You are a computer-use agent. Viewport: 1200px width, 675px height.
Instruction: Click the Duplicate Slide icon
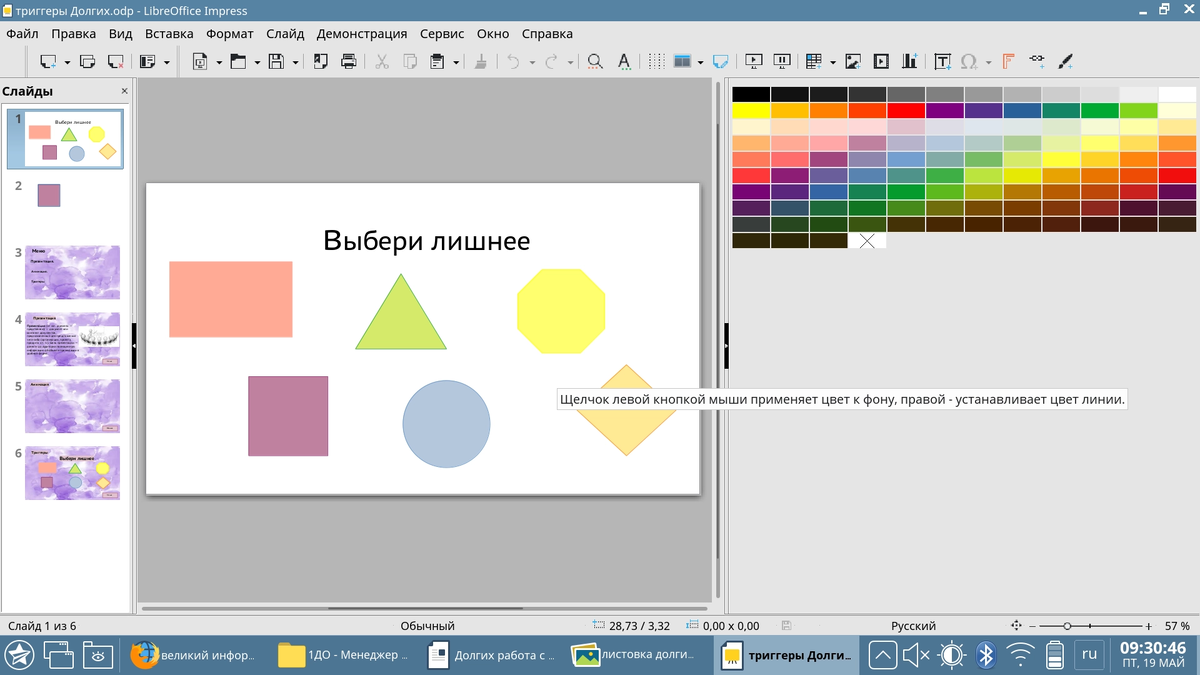point(87,61)
